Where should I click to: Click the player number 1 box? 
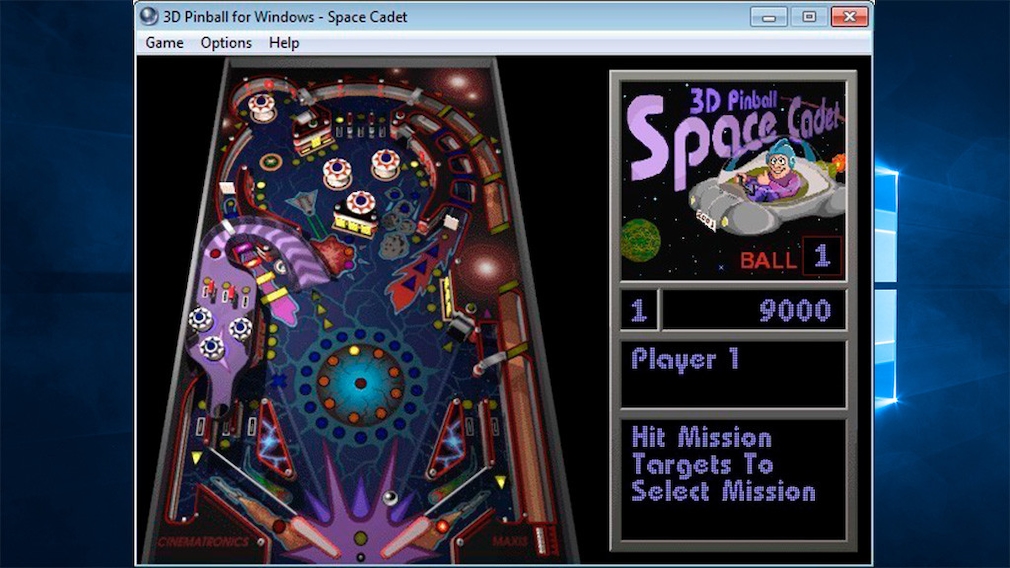[638, 310]
